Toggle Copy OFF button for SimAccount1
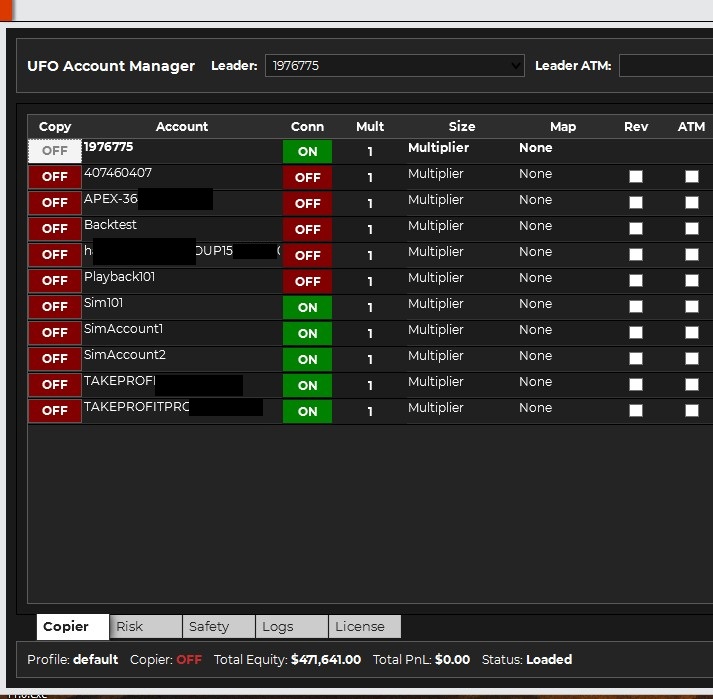Image resolution: width=713 pixels, height=699 pixels. 55,332
